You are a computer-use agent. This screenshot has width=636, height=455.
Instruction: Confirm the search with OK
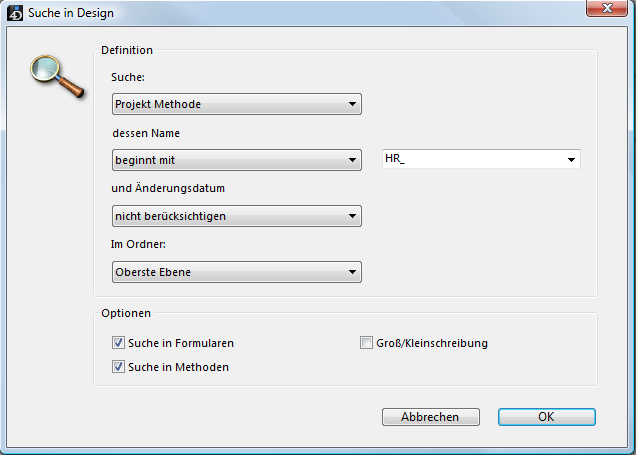[x=546, y=417]
